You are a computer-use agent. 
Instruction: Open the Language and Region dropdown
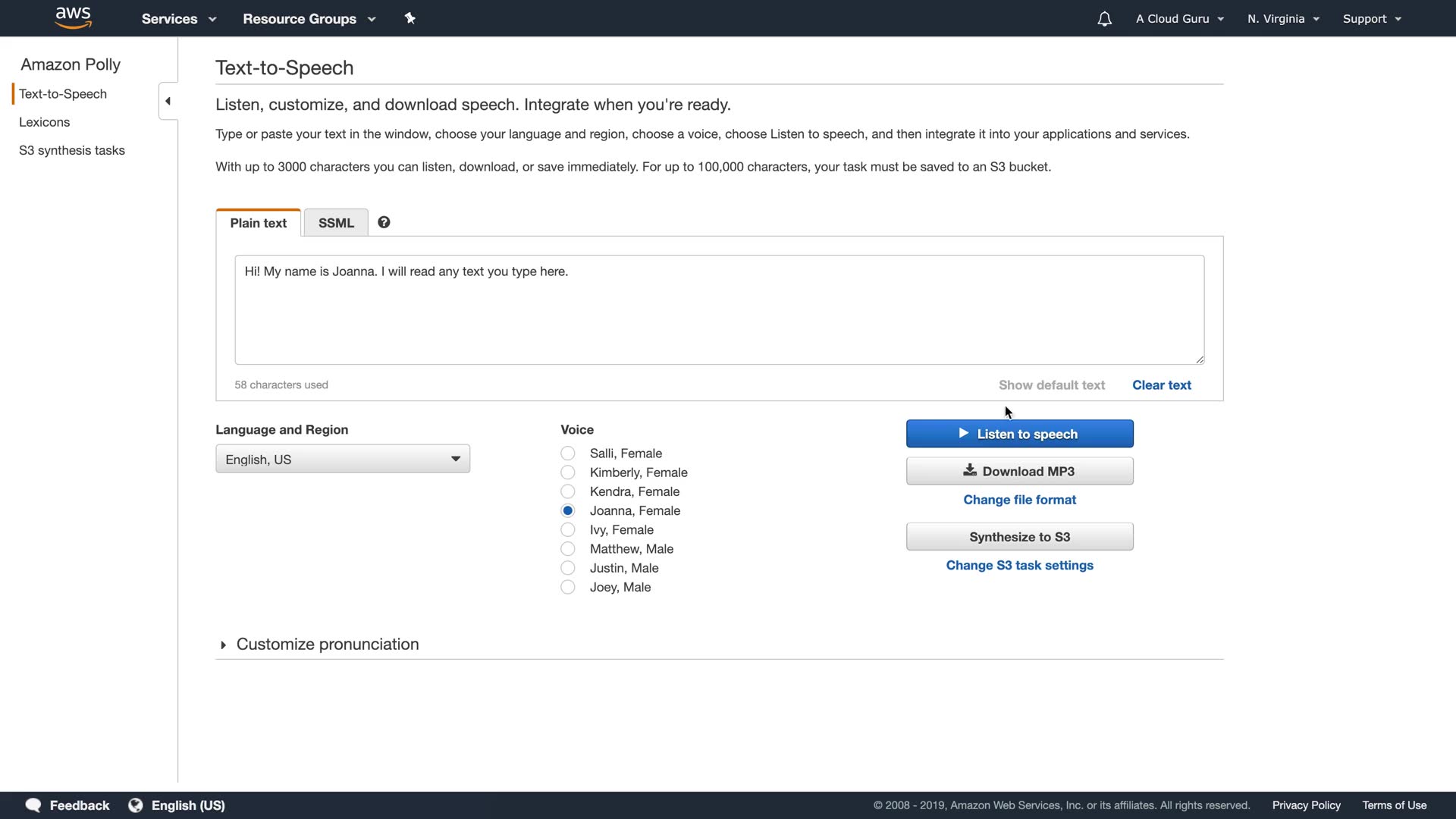tap(343, 460)
